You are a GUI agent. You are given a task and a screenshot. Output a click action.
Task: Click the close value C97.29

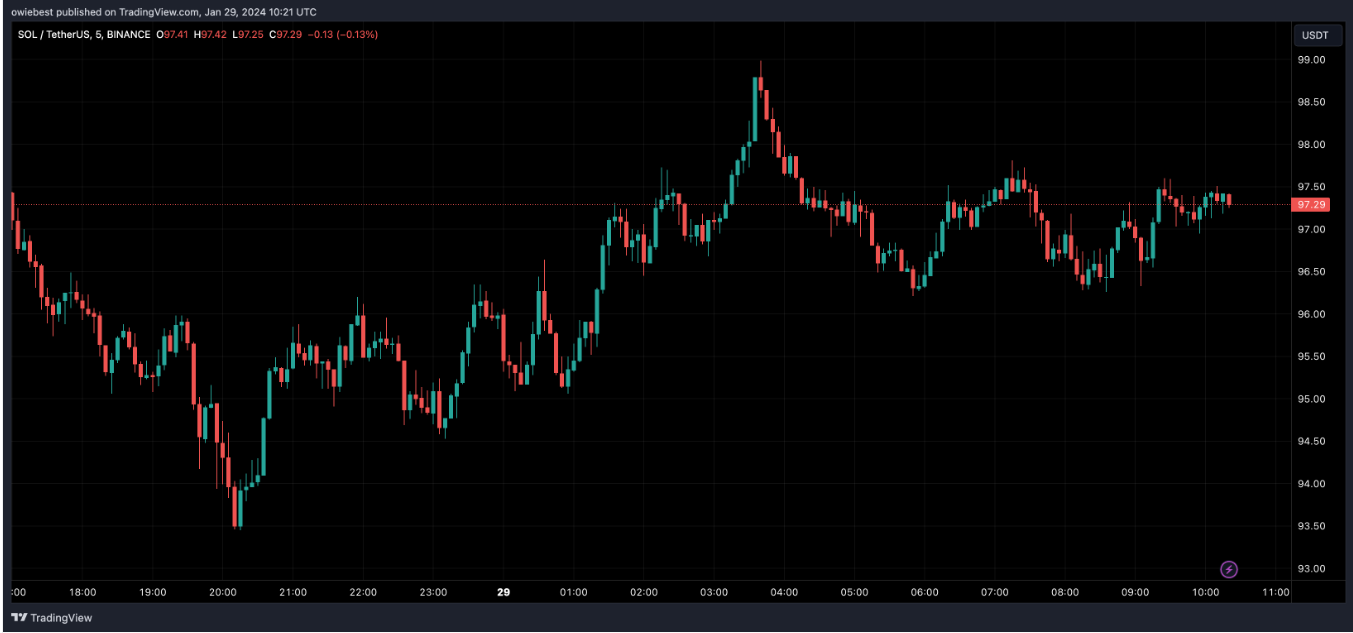tap(289, 35)
